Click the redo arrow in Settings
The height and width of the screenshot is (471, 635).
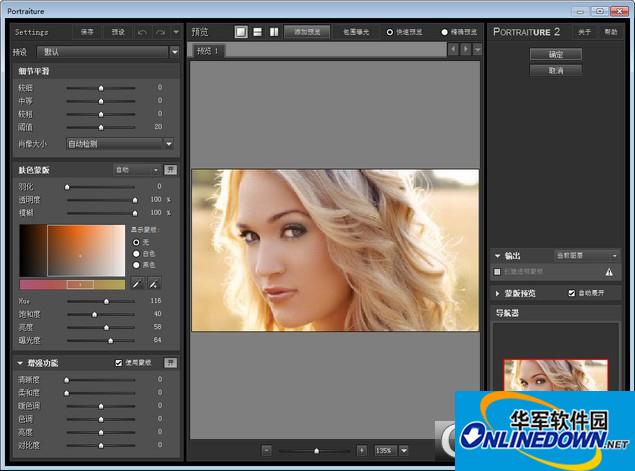click(x=160, y=32)
